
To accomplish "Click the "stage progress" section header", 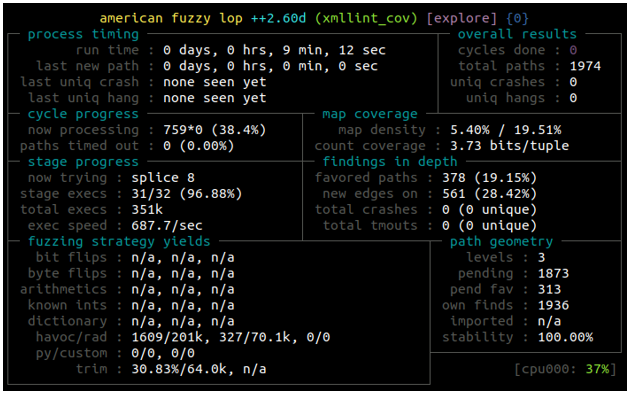I will coord(83,162).
